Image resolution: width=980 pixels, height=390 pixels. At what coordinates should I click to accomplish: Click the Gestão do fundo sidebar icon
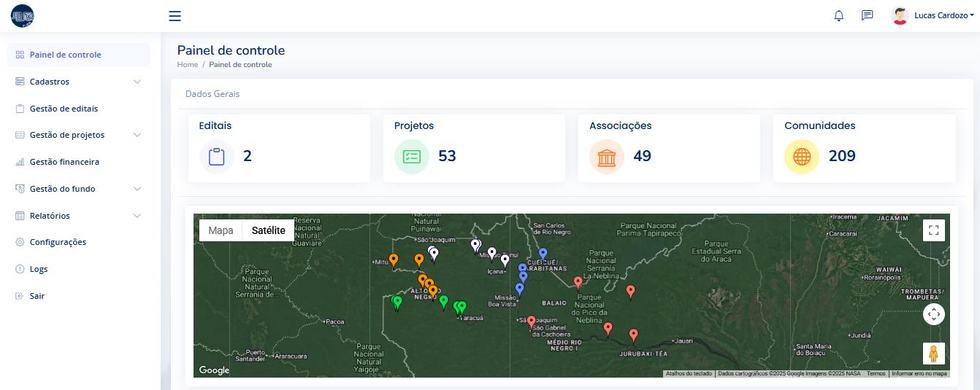click(x=19, y=189)
